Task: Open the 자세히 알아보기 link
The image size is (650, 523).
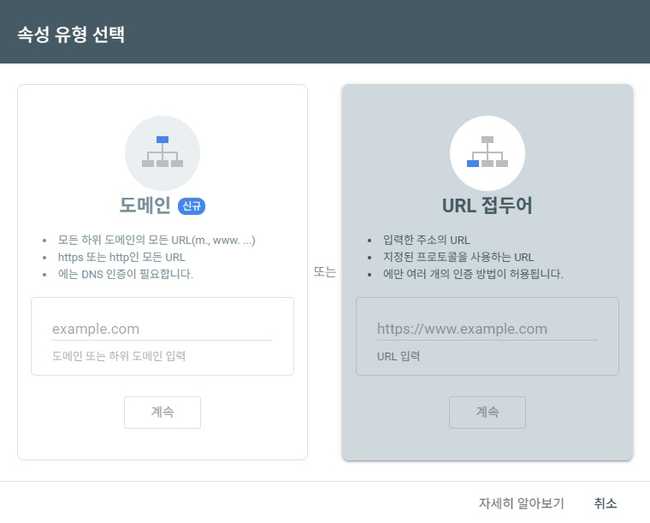Action: pyautogui.click(x=521, y=503)
